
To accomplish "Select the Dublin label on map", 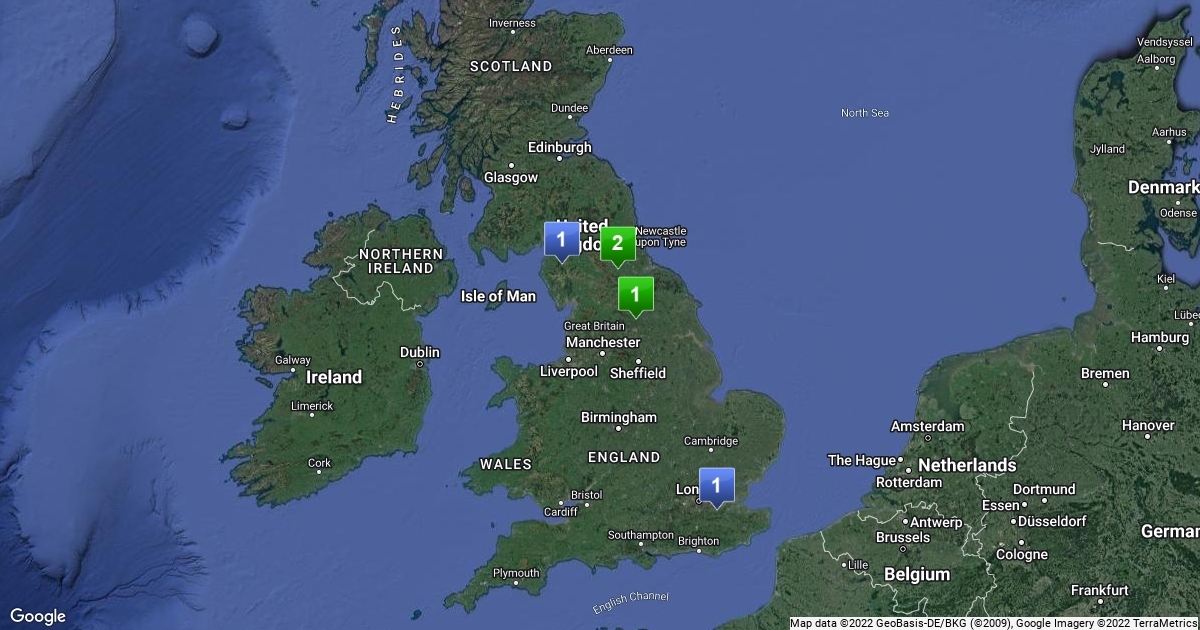I will [x=419, y=352].
